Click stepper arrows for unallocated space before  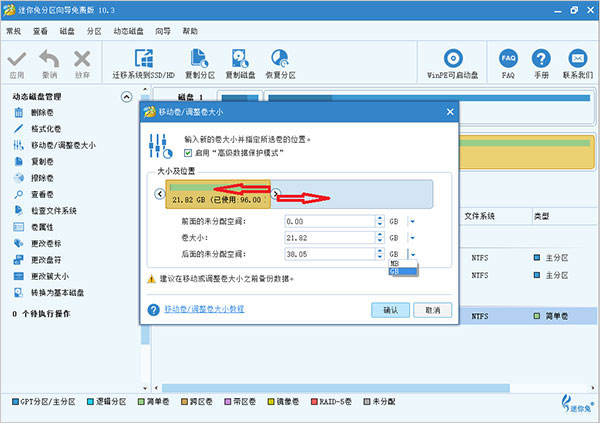(x=380, y=221)
